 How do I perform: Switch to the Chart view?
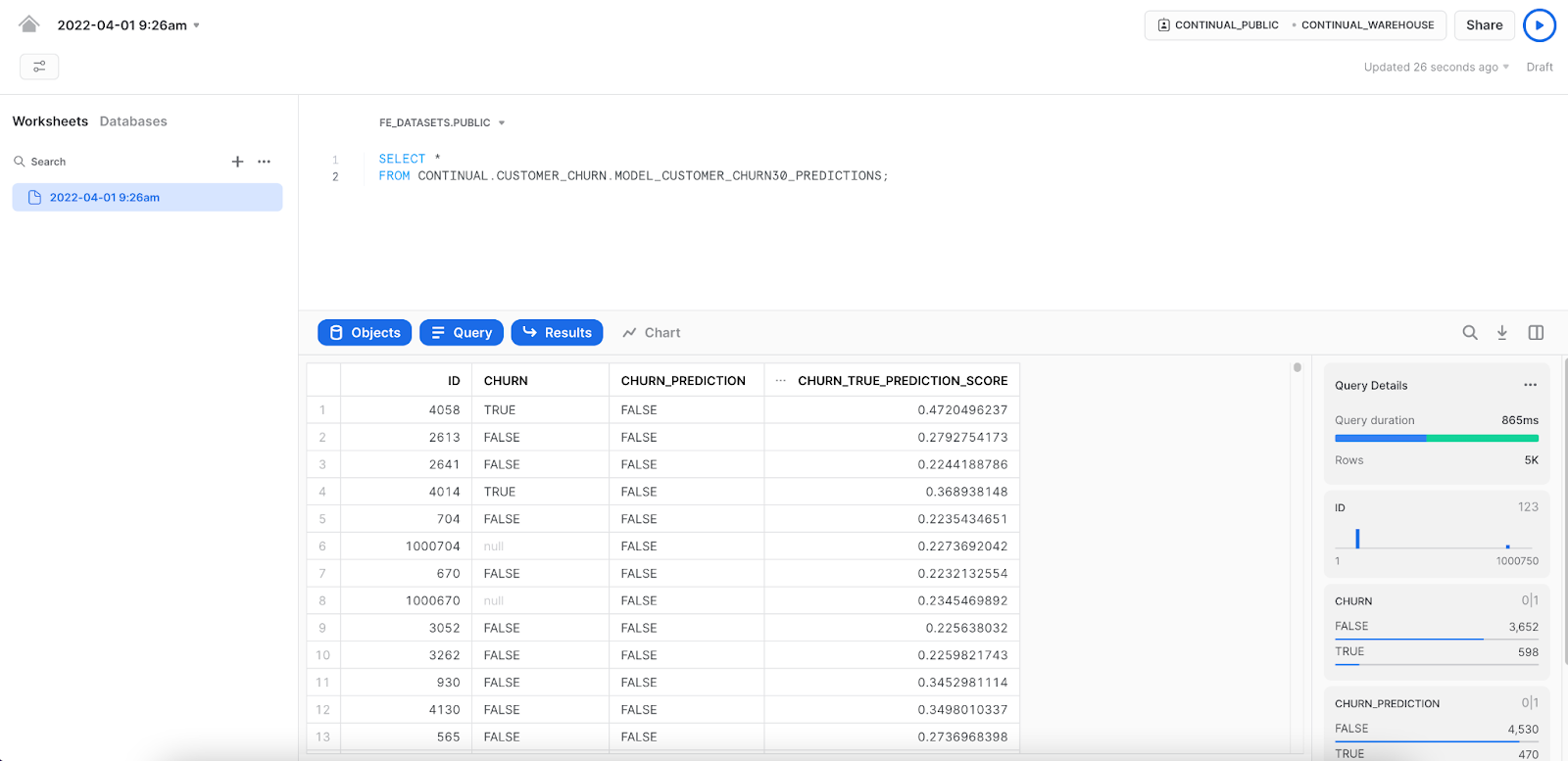click(x=652, y=333)
